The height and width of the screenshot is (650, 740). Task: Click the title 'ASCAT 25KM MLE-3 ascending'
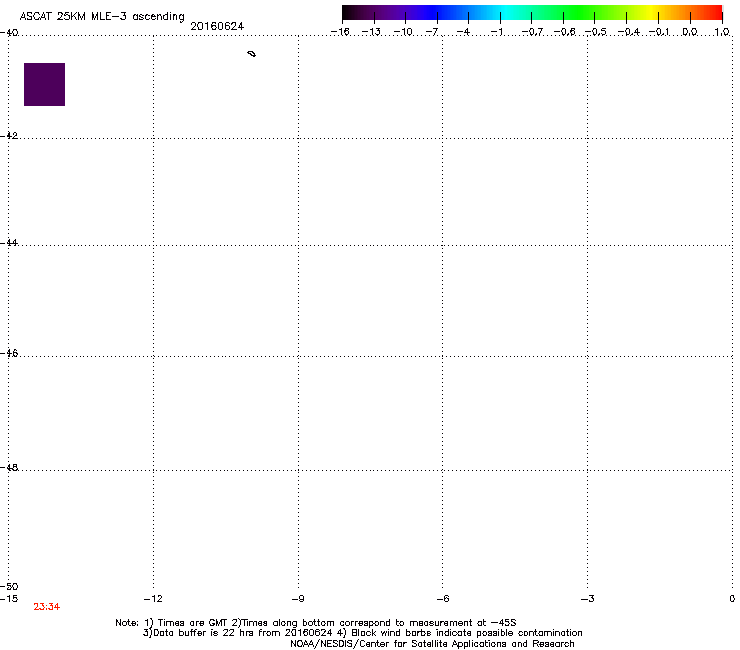point(102,16)
